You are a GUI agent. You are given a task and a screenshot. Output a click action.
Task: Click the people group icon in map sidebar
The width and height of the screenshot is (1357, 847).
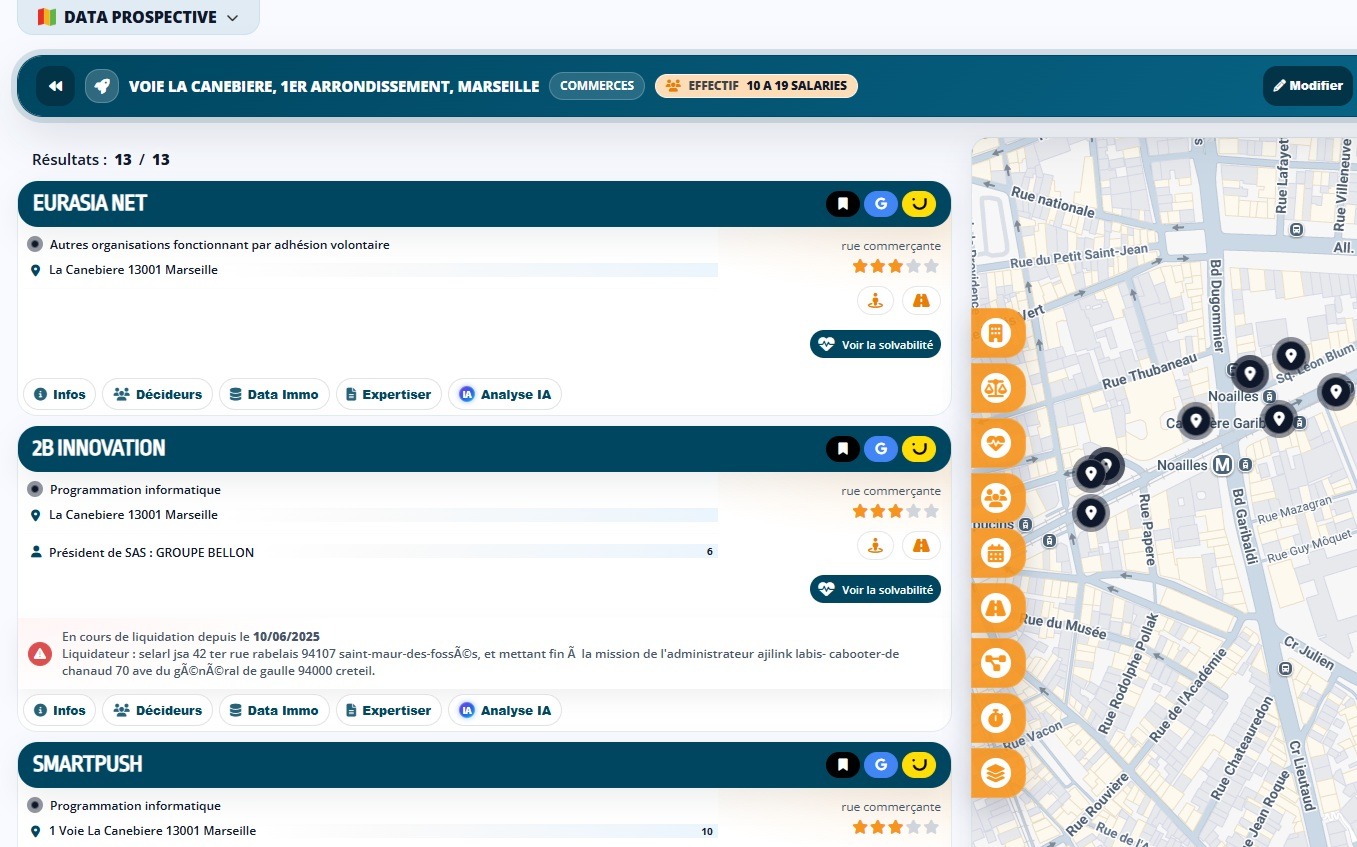996,498
